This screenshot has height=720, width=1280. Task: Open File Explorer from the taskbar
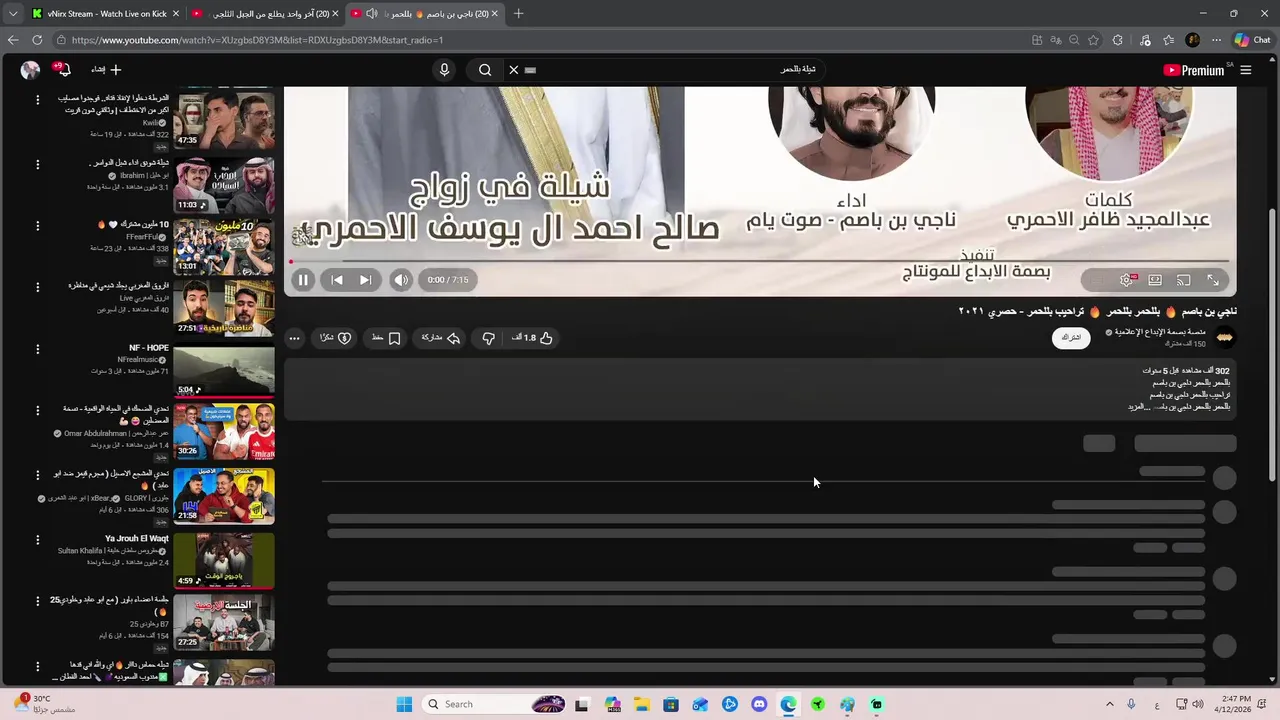point(641,704)
